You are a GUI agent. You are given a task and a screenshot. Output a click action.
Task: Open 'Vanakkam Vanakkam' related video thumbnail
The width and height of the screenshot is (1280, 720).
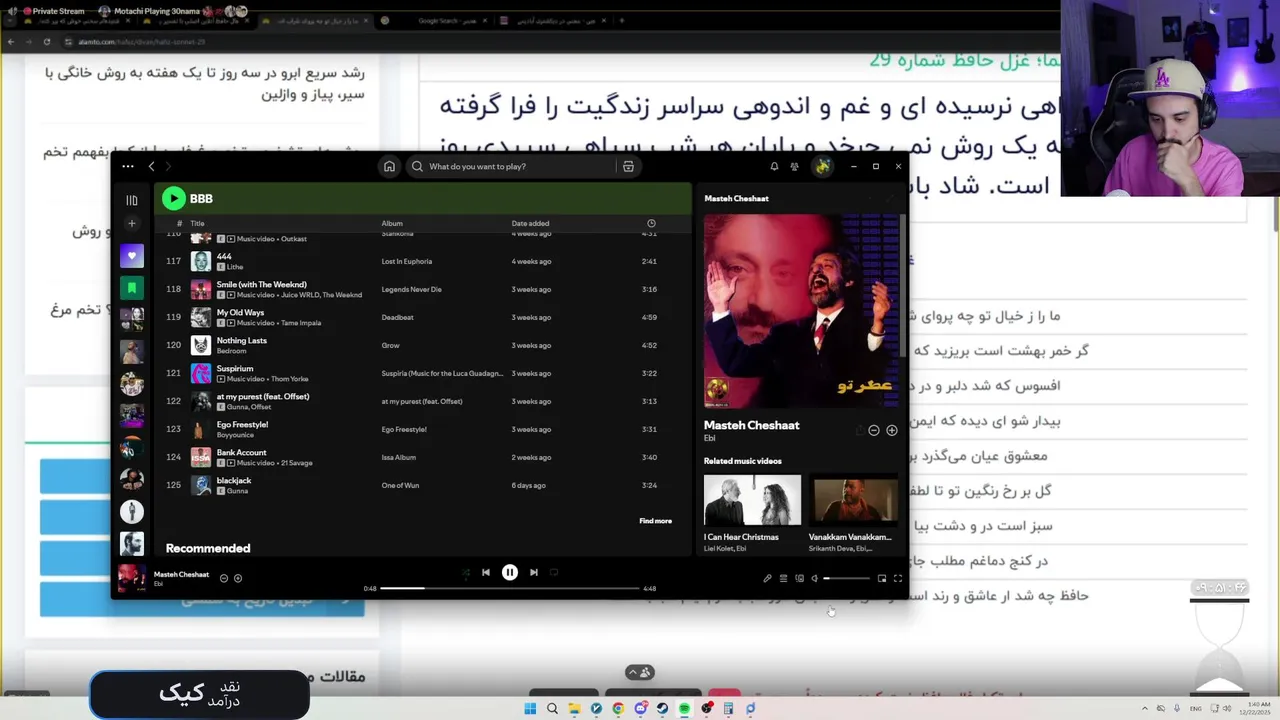(x=854, y=500)
